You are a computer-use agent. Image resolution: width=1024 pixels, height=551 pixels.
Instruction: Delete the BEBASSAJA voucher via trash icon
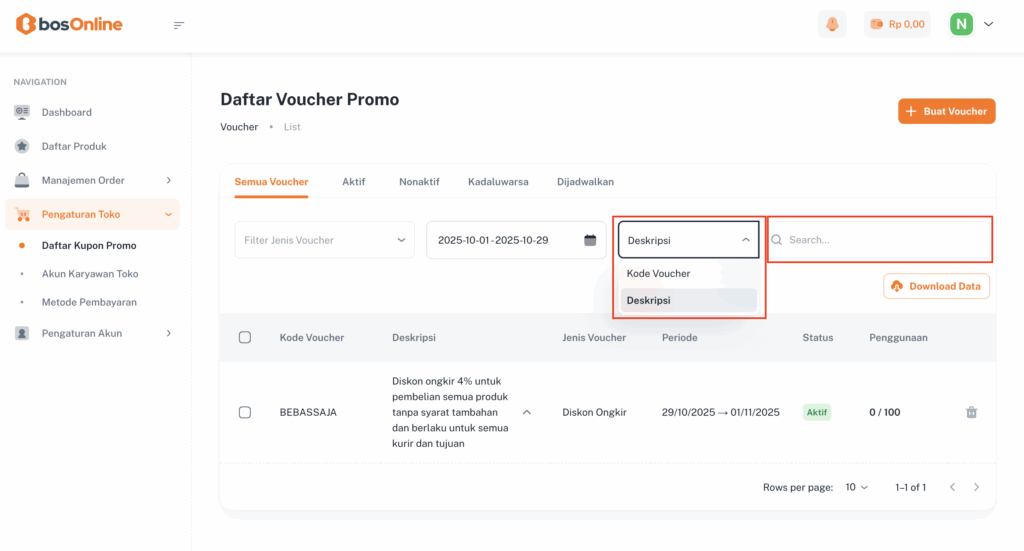971,412
